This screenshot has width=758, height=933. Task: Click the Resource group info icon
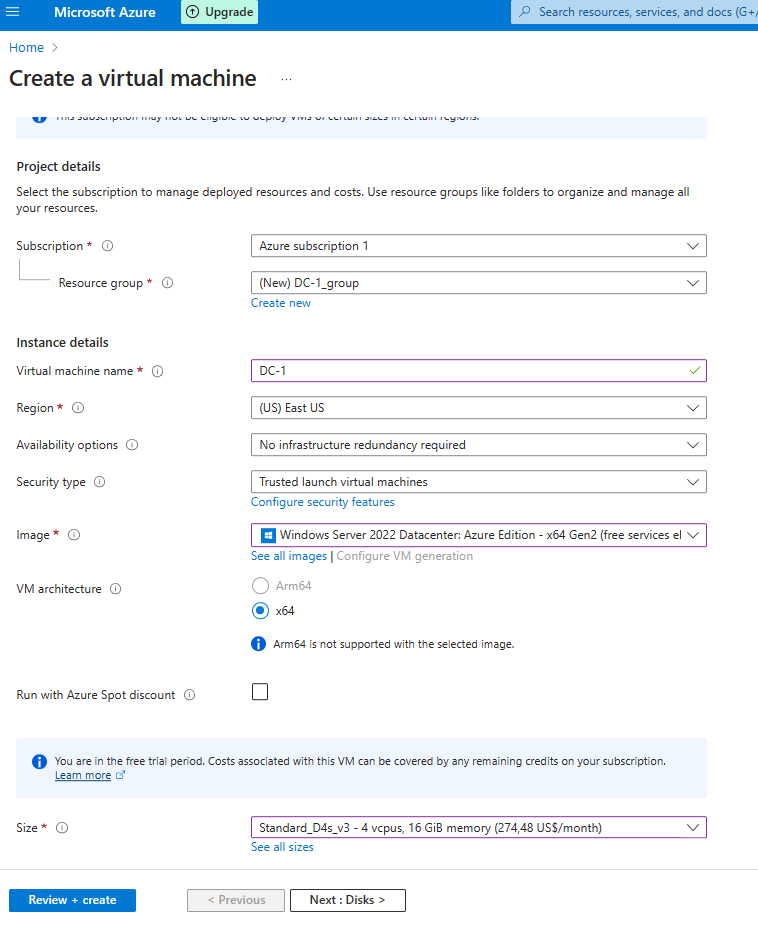click(167, 283)
